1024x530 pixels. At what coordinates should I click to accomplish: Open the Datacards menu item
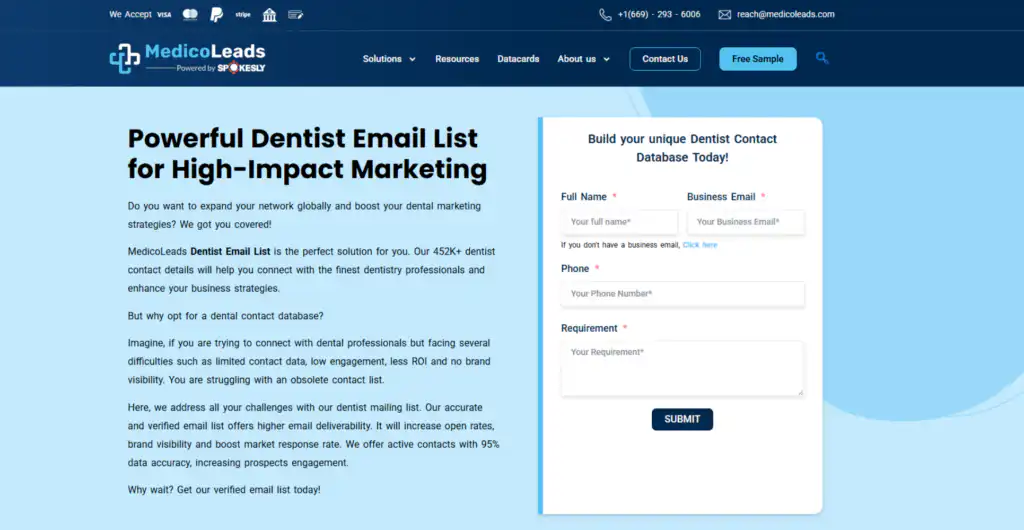pos(518,59)
